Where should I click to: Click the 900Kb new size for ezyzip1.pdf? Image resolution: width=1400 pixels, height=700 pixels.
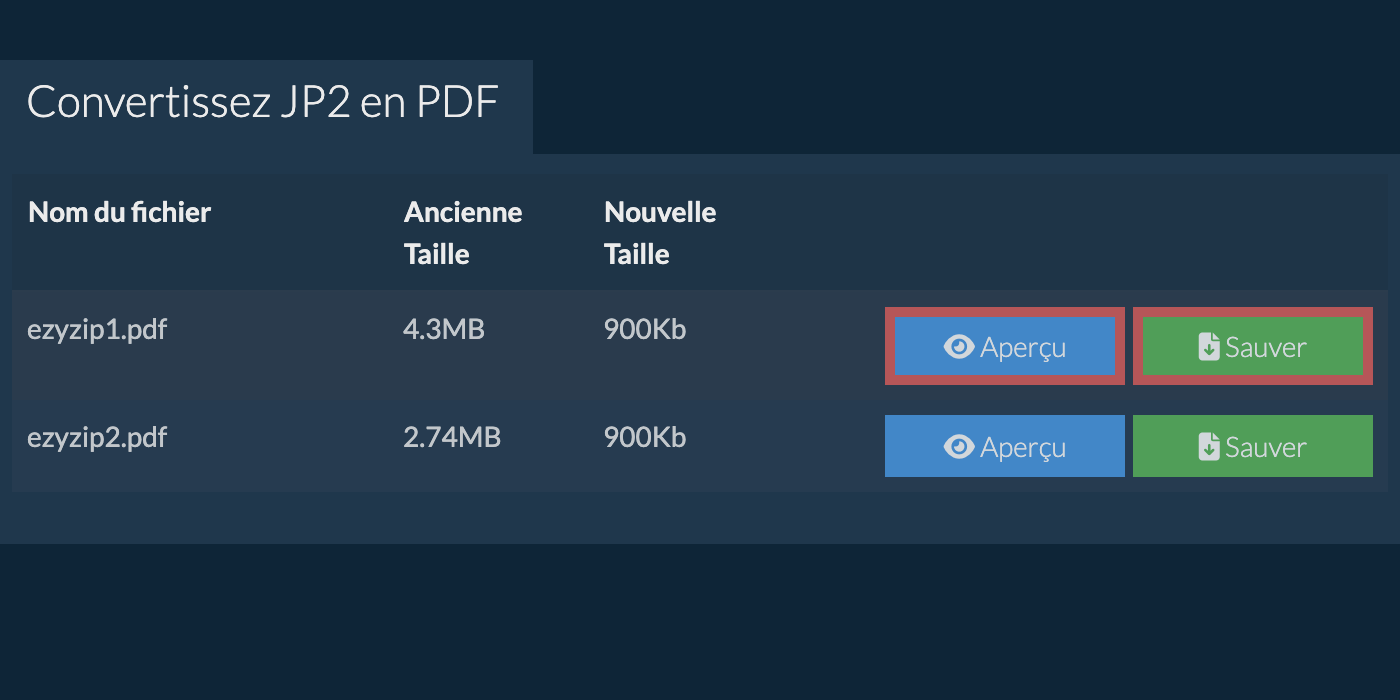click(x=645, y=329)
